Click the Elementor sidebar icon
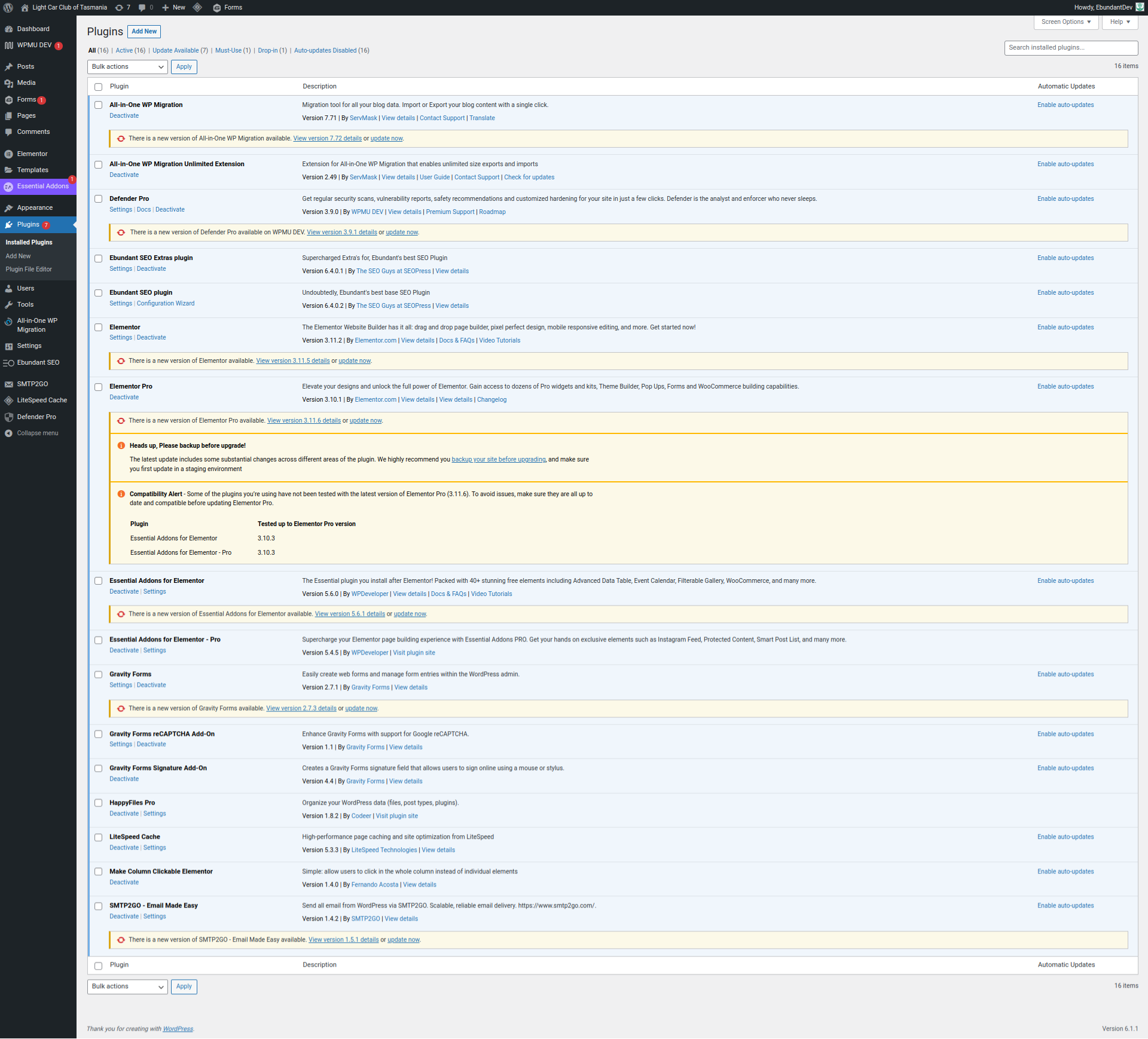Image resolution: width=1148 pixels, height=1039 pixels. coord(8,154)
